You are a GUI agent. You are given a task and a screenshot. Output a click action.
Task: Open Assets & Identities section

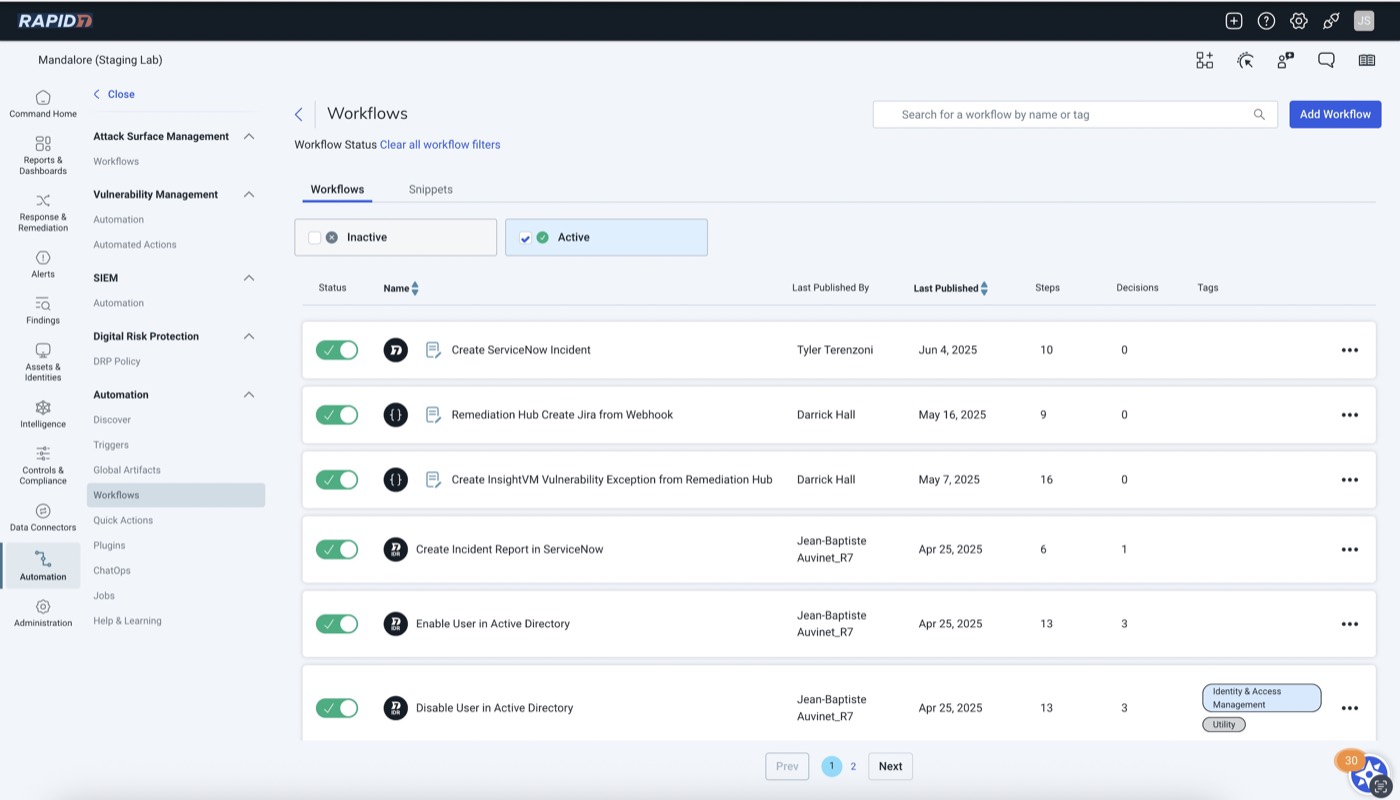(x=43, y=363)
